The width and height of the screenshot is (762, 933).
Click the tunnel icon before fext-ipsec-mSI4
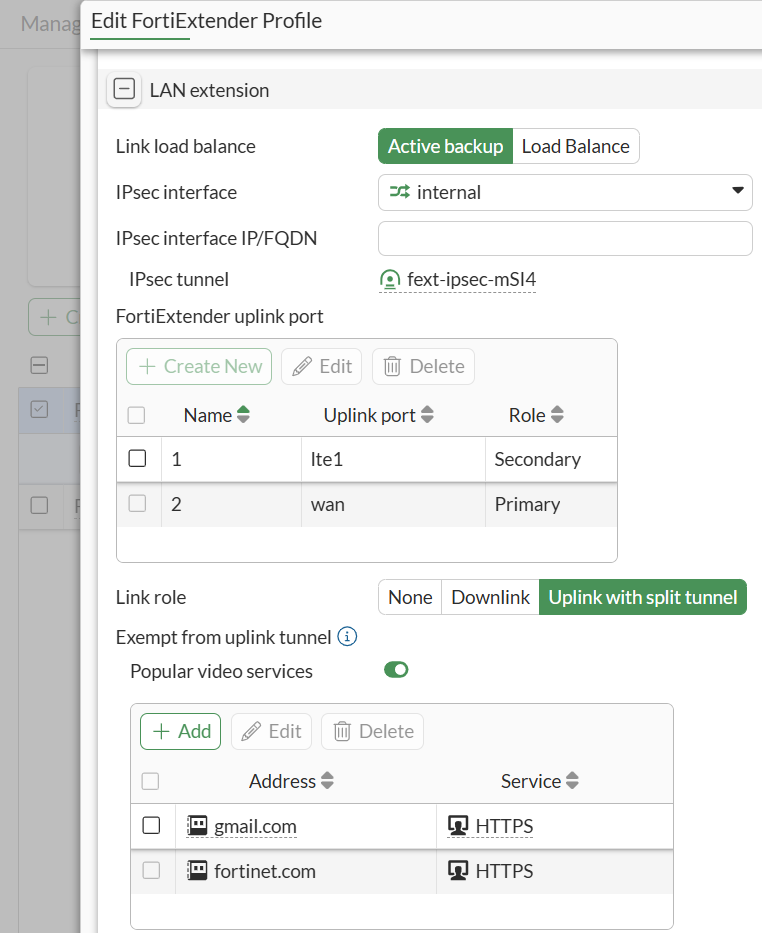point(390,280)
